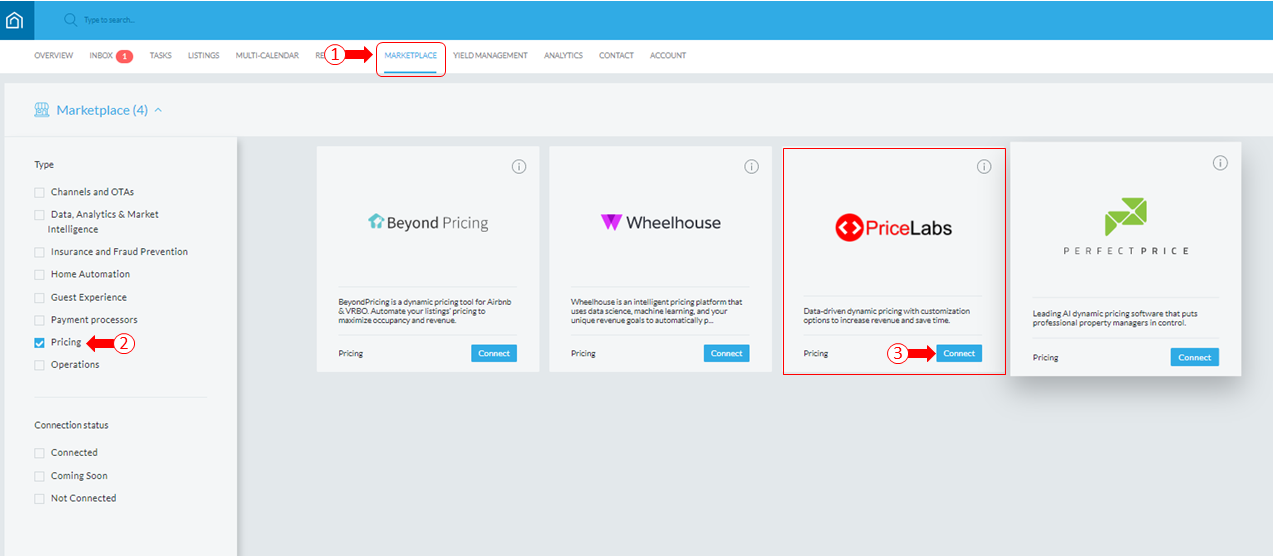The height and width of the screenshot is (556, 1273).
Task: Open the Yield Management tab
Action: point(490,56)
